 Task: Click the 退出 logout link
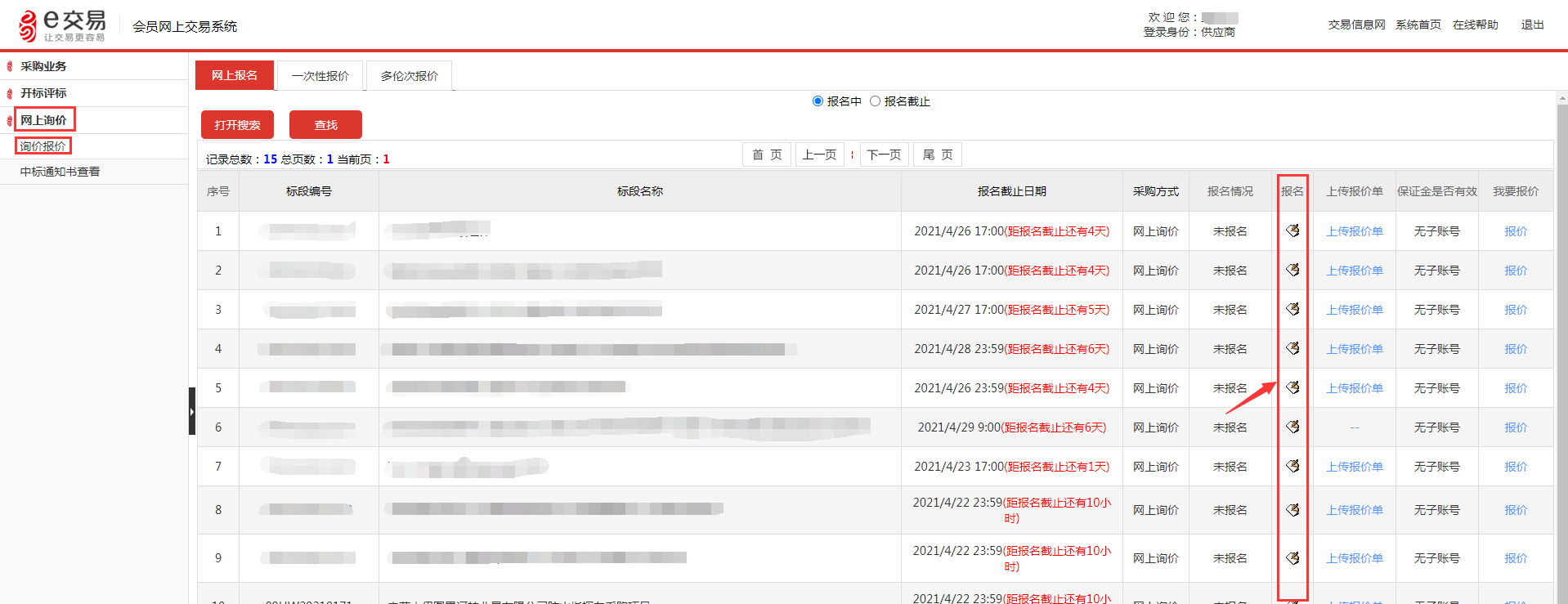[1532, 25]
